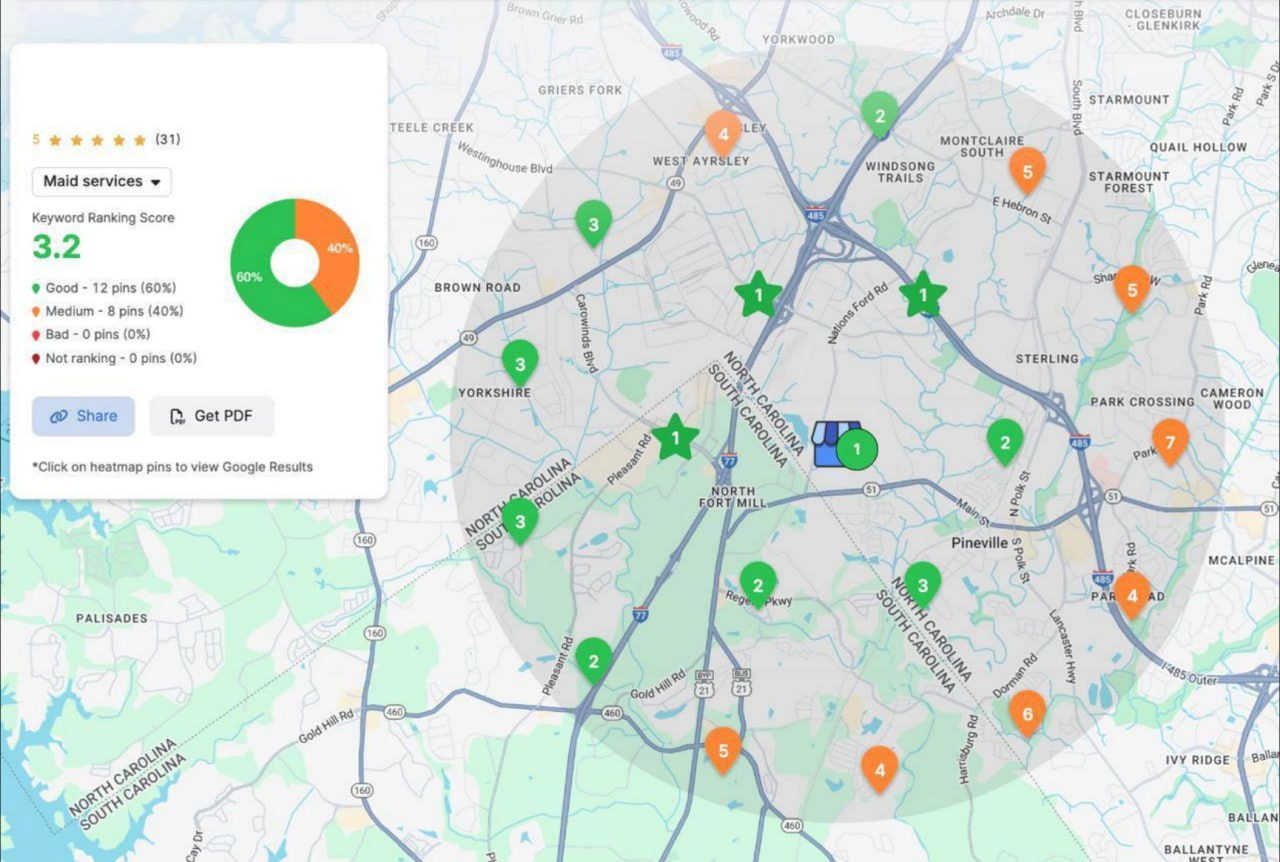Click the PALISADES map label
The image size is (1280, 862).
(x=112, y=618)
